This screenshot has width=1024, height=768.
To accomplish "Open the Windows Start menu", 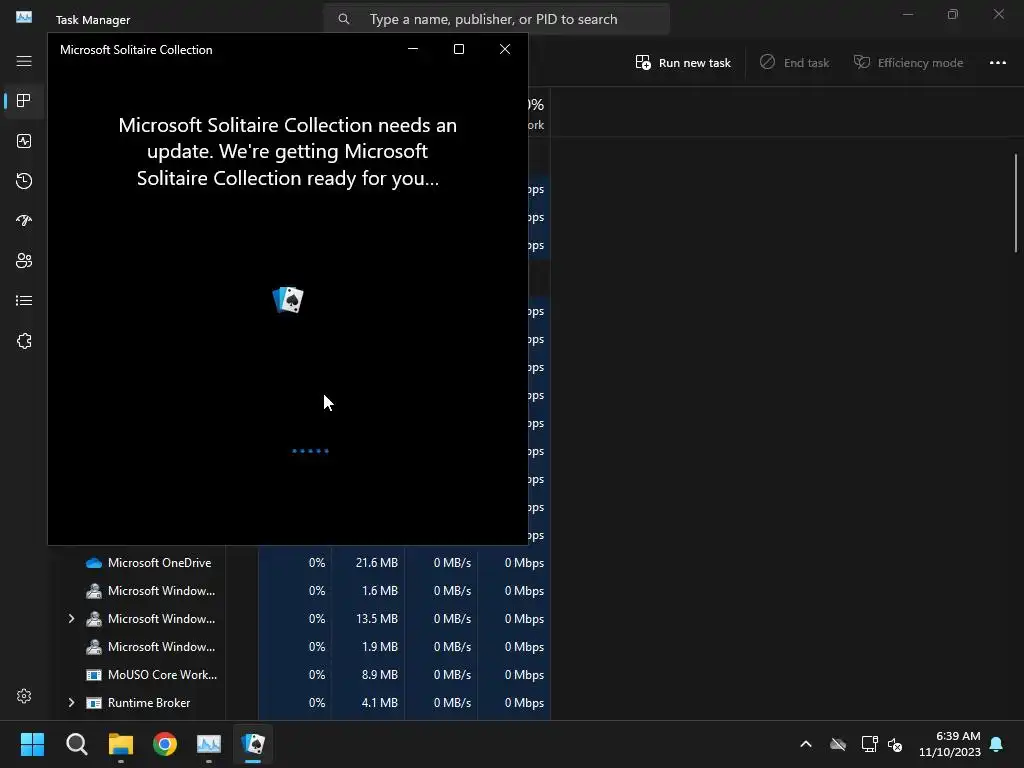I will tap(32, 744).
